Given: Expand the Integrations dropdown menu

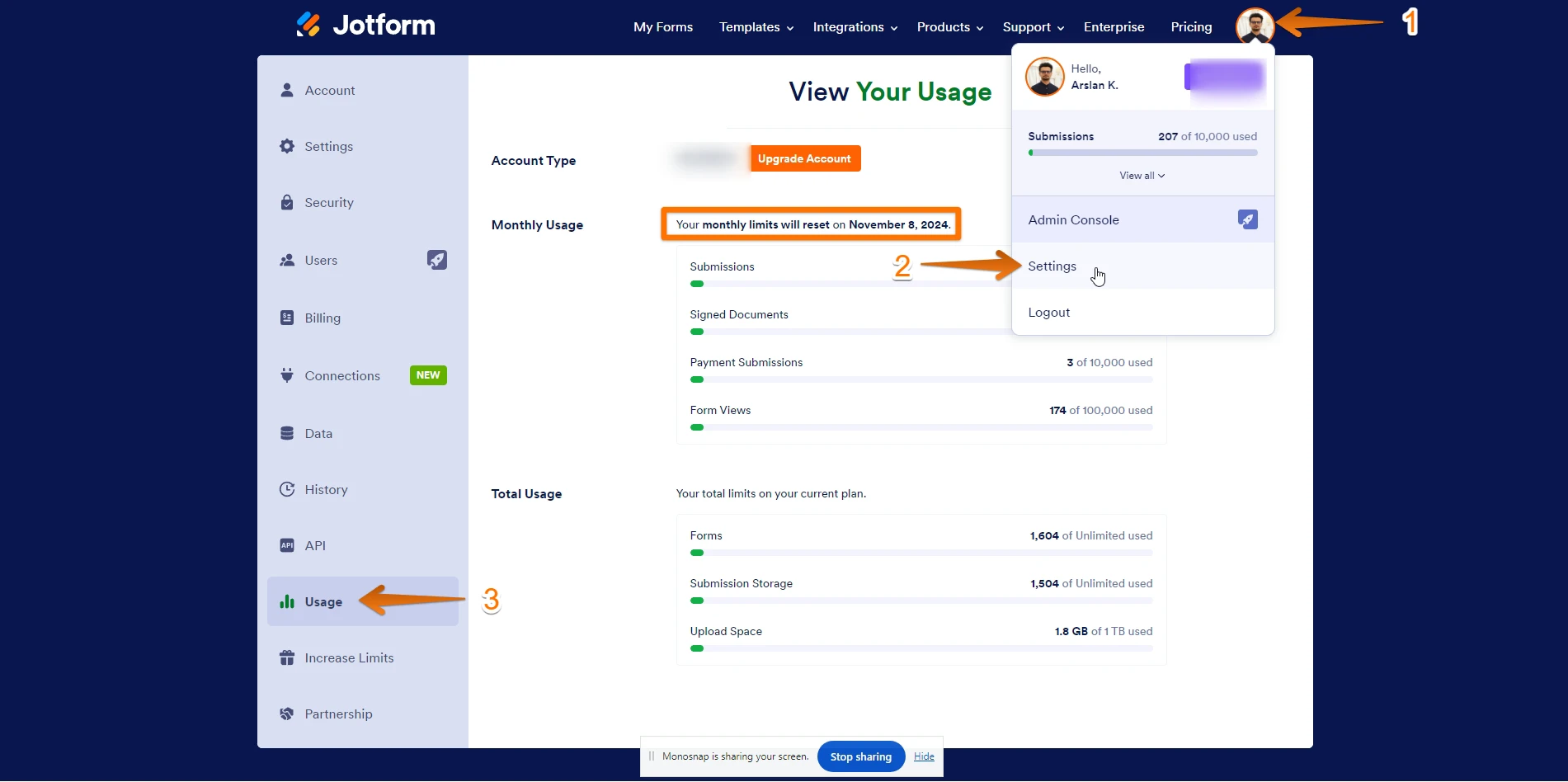Looking at the screenshot, I should (x=855, y=27).
